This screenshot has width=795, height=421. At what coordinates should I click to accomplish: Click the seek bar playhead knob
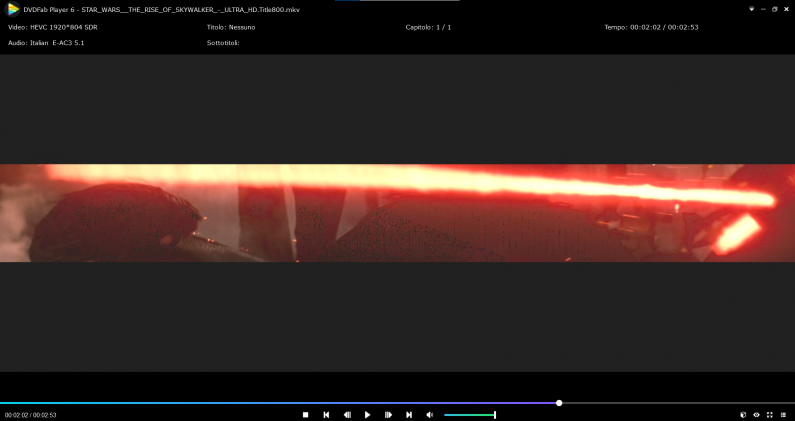(x=559, y=403)
